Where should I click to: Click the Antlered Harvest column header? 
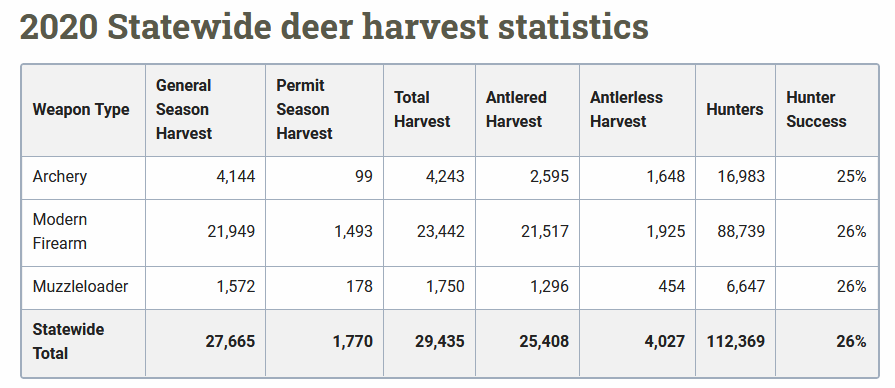point(516,110)
